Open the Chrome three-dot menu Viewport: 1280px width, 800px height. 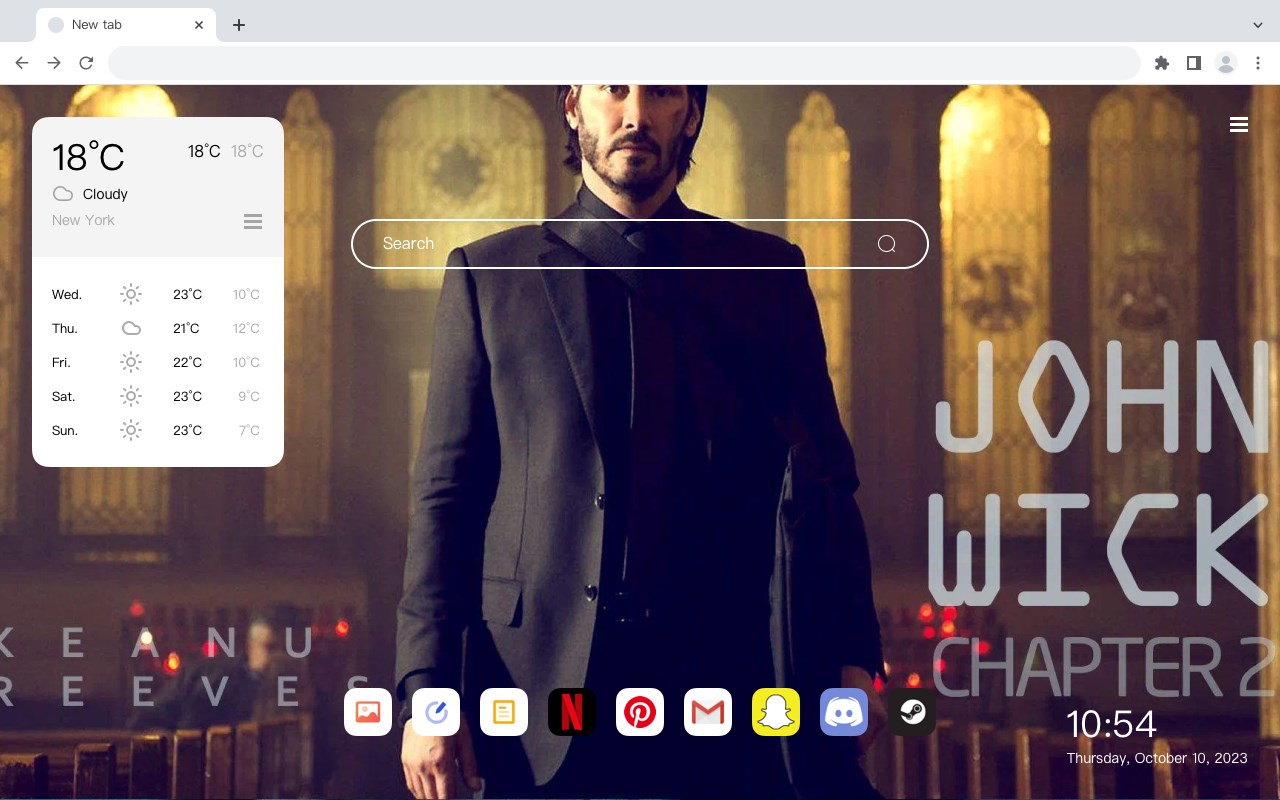1258,63
